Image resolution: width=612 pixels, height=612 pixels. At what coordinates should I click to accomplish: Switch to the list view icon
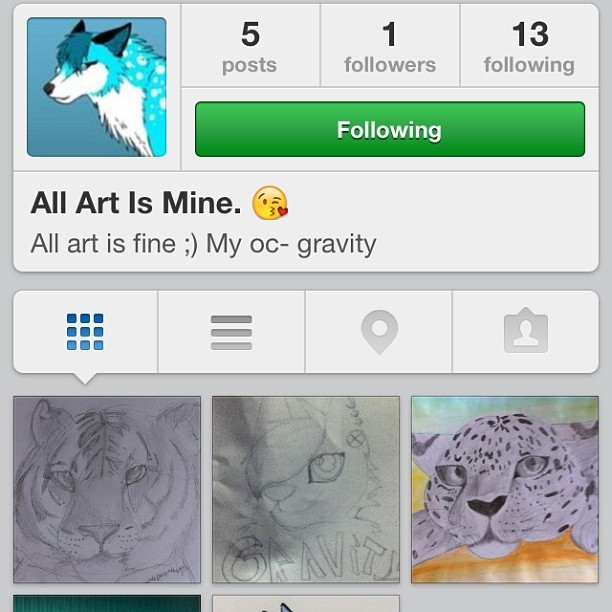click(x=231, y=333)
